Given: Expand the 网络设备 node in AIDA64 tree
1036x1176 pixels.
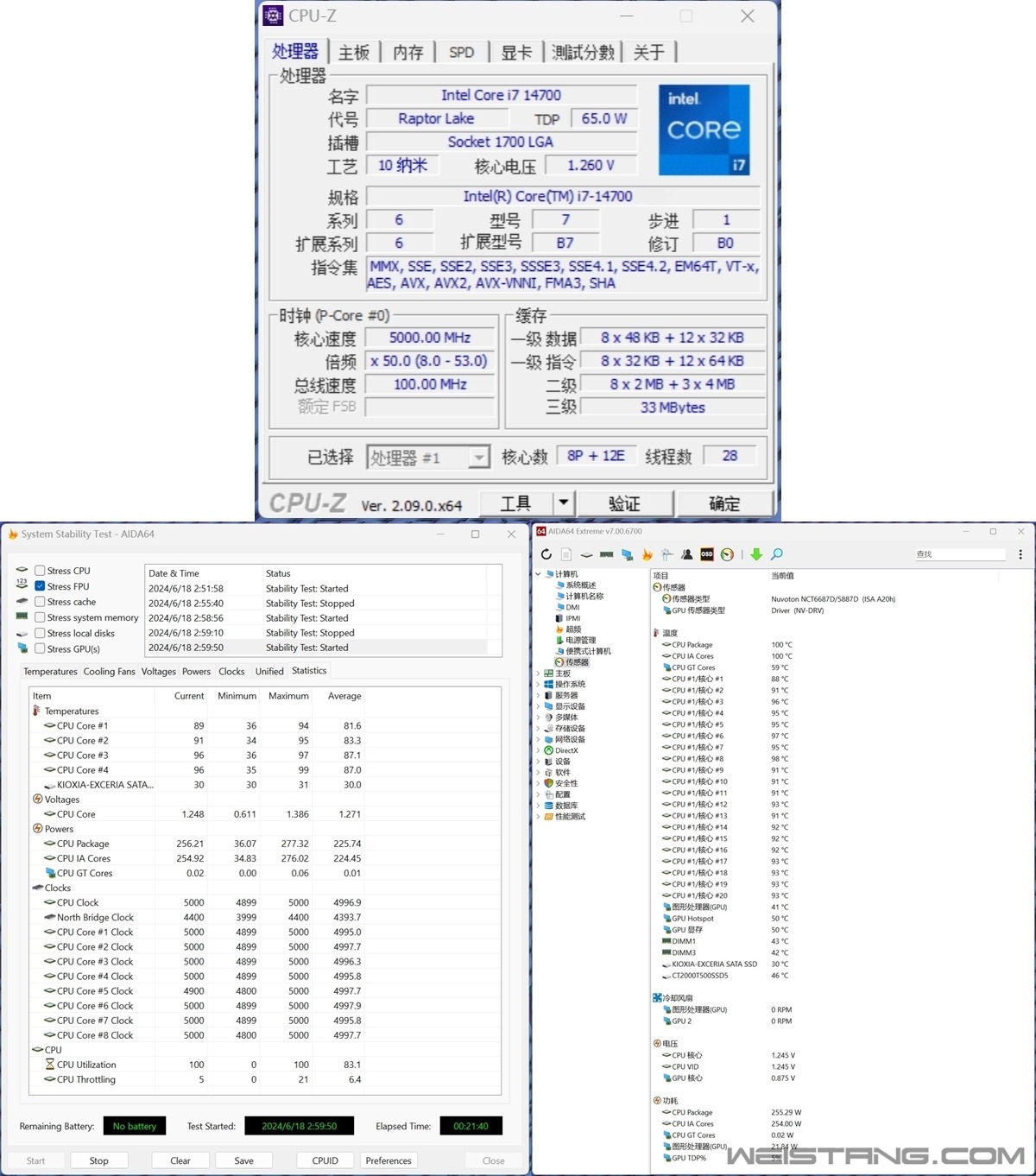Looking at the screenshot, I should pyautogui.click(x=538, y=739).
